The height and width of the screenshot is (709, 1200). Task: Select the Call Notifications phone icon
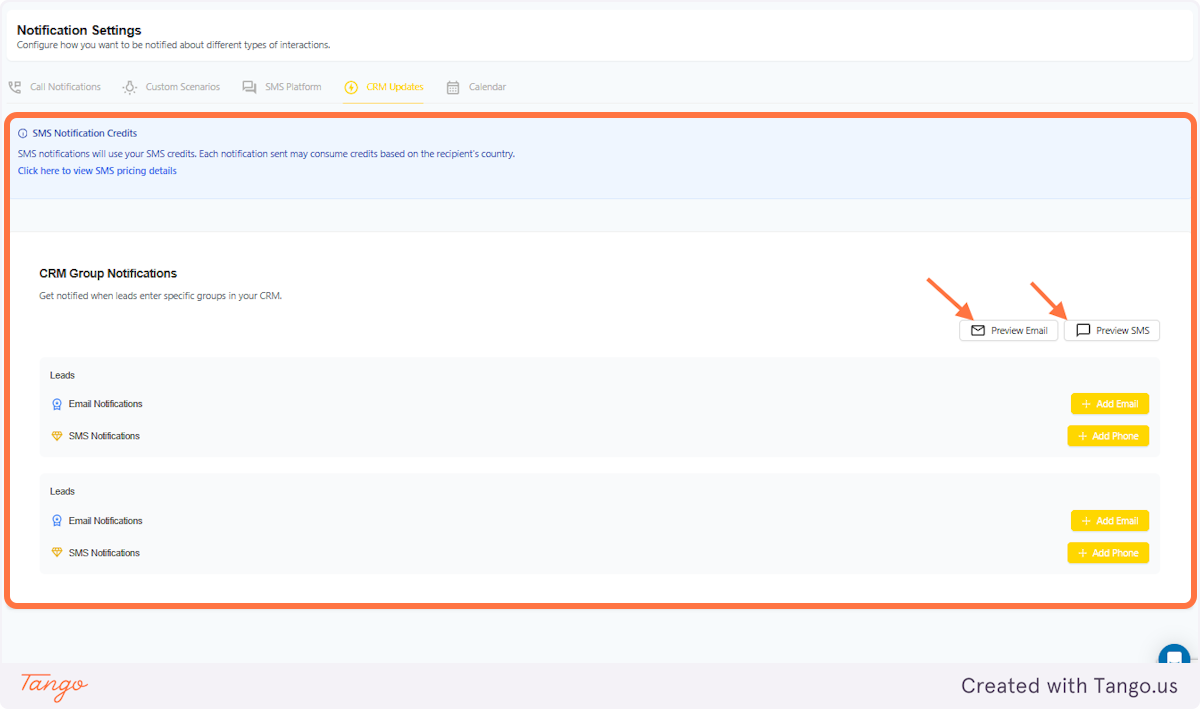tap(15, 87)
